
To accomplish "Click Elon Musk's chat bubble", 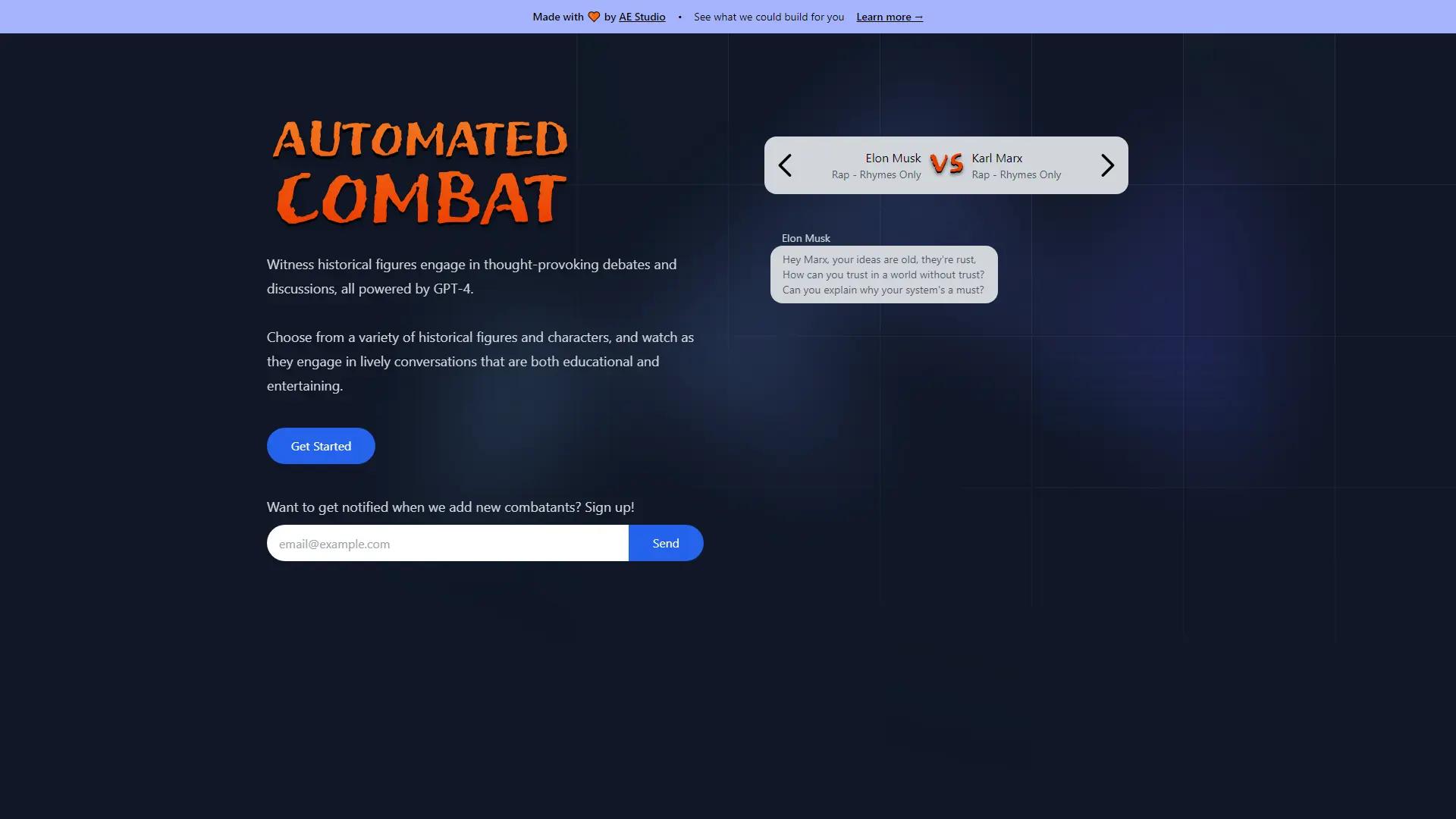I will click(883, 275).
